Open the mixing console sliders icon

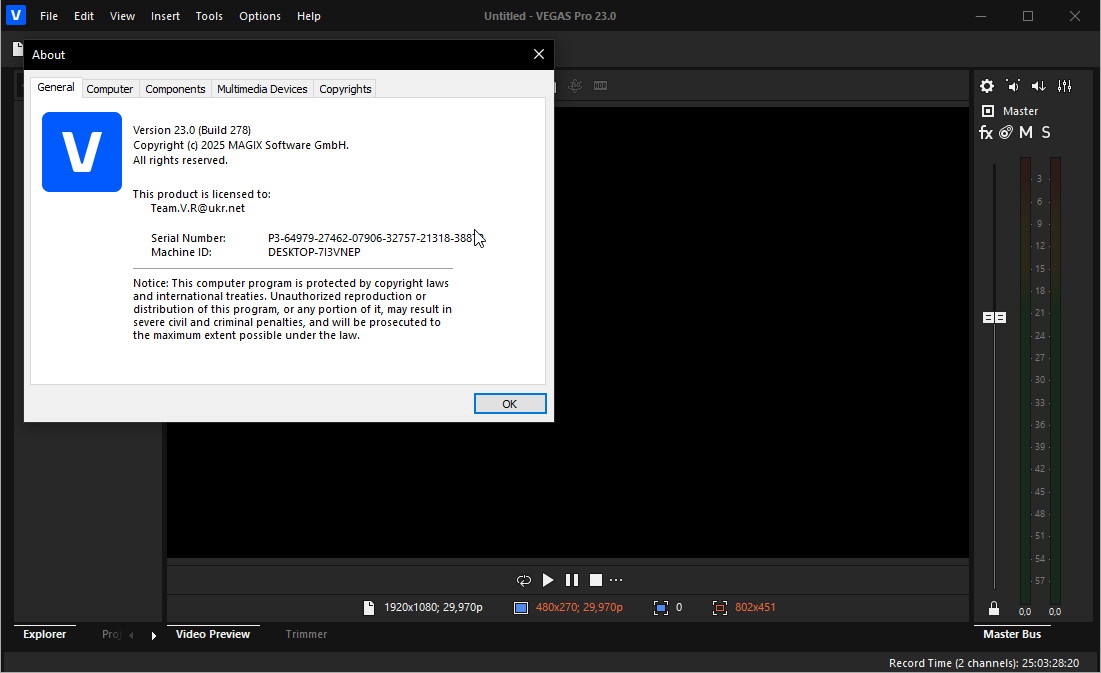[1064, 86]
